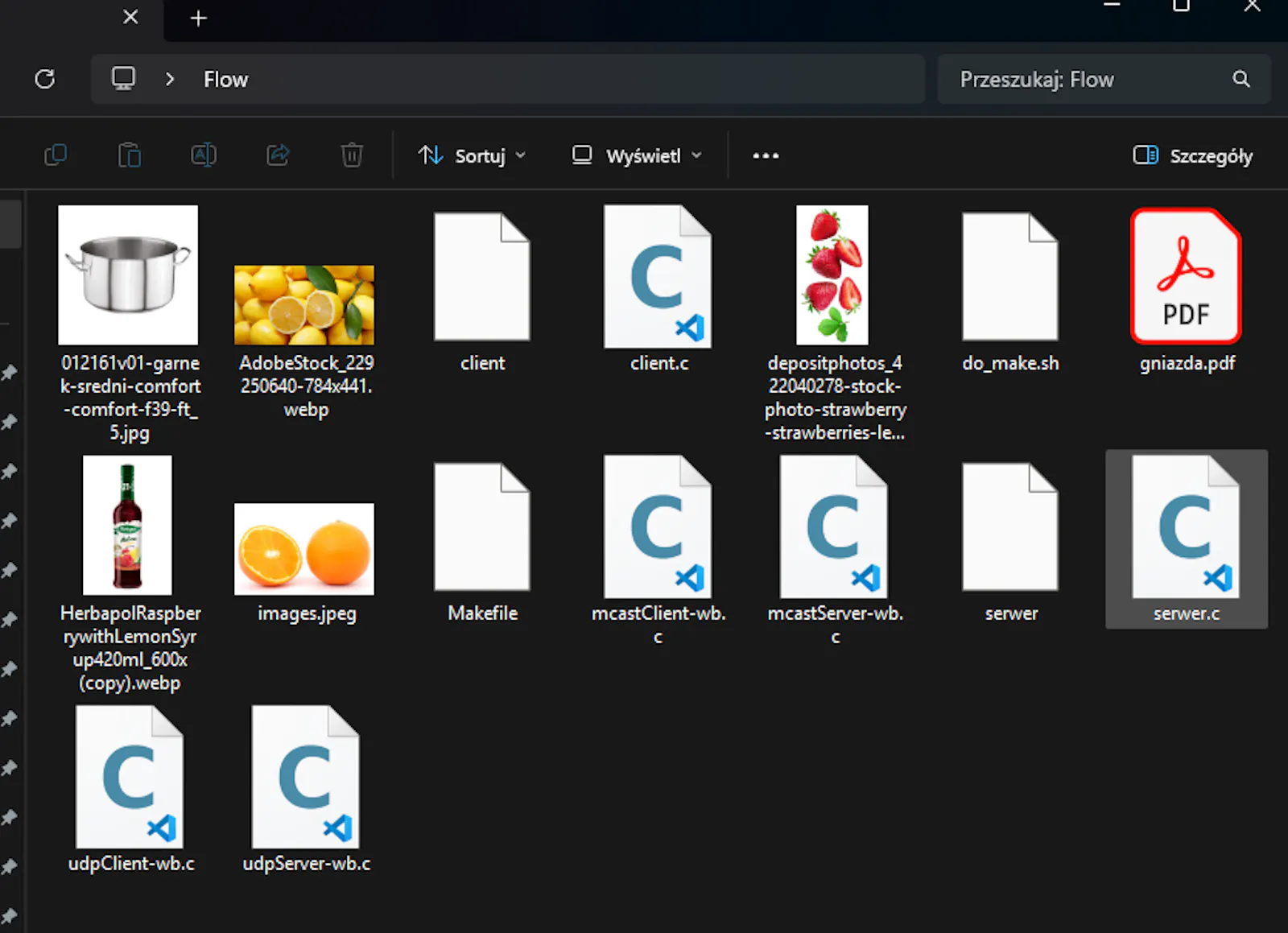The width and height of the screenshot is (1288, 933).
Task: Select the serwer.c file icon
Action: pyautogui.click(x=1186, y=526)
